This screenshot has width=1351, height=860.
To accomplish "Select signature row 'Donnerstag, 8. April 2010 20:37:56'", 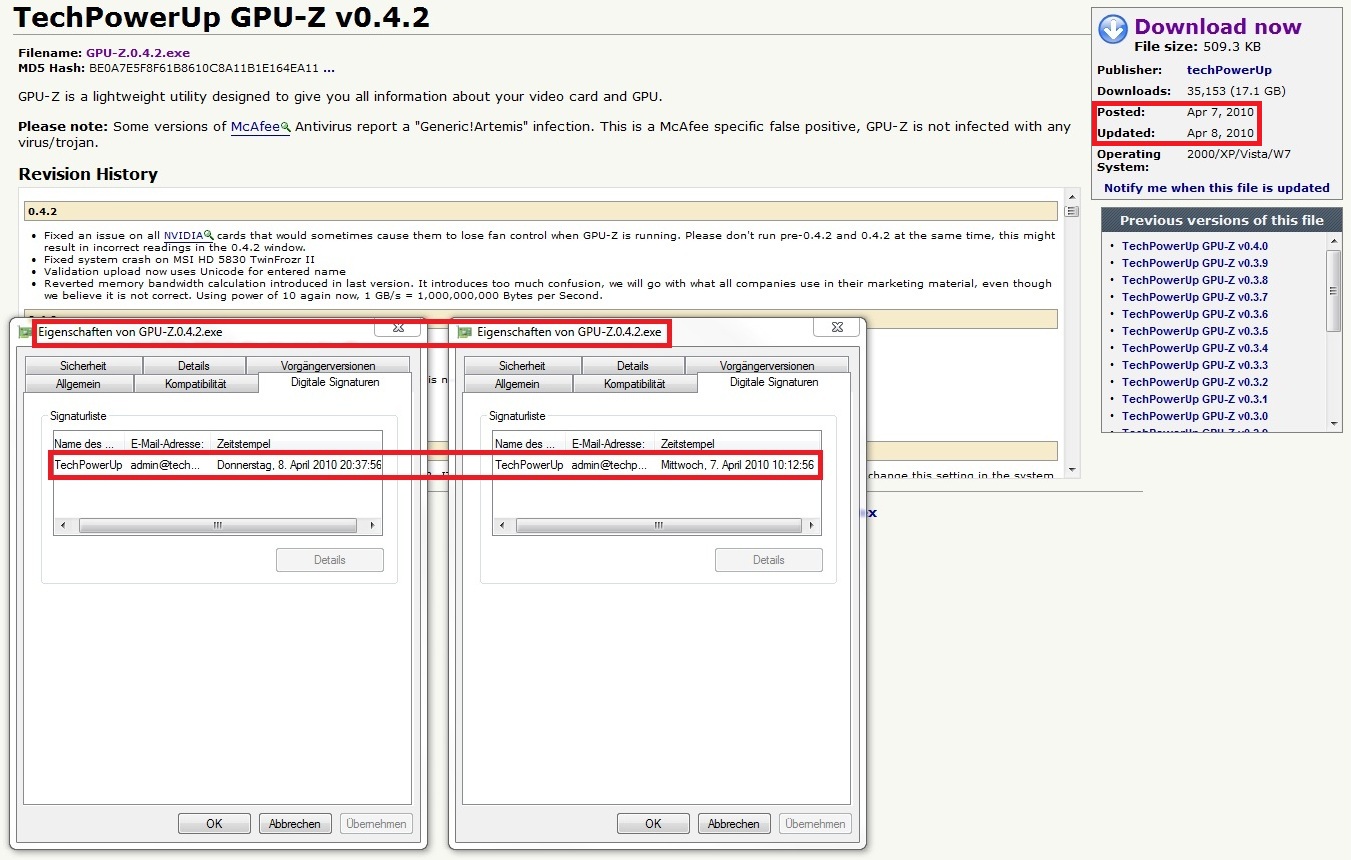I will pyautogui.click(x=217, y=465).
